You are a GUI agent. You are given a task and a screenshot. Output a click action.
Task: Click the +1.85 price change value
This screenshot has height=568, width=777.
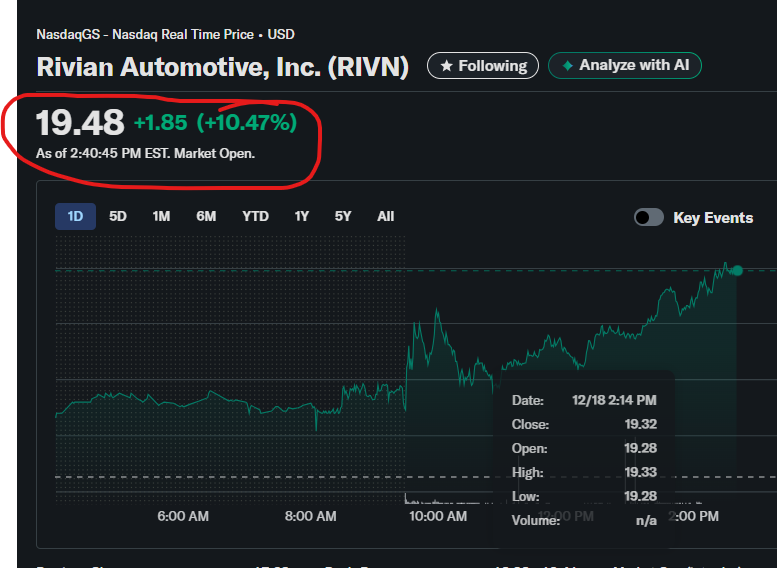pyautogui.click(x=161, y=122)
